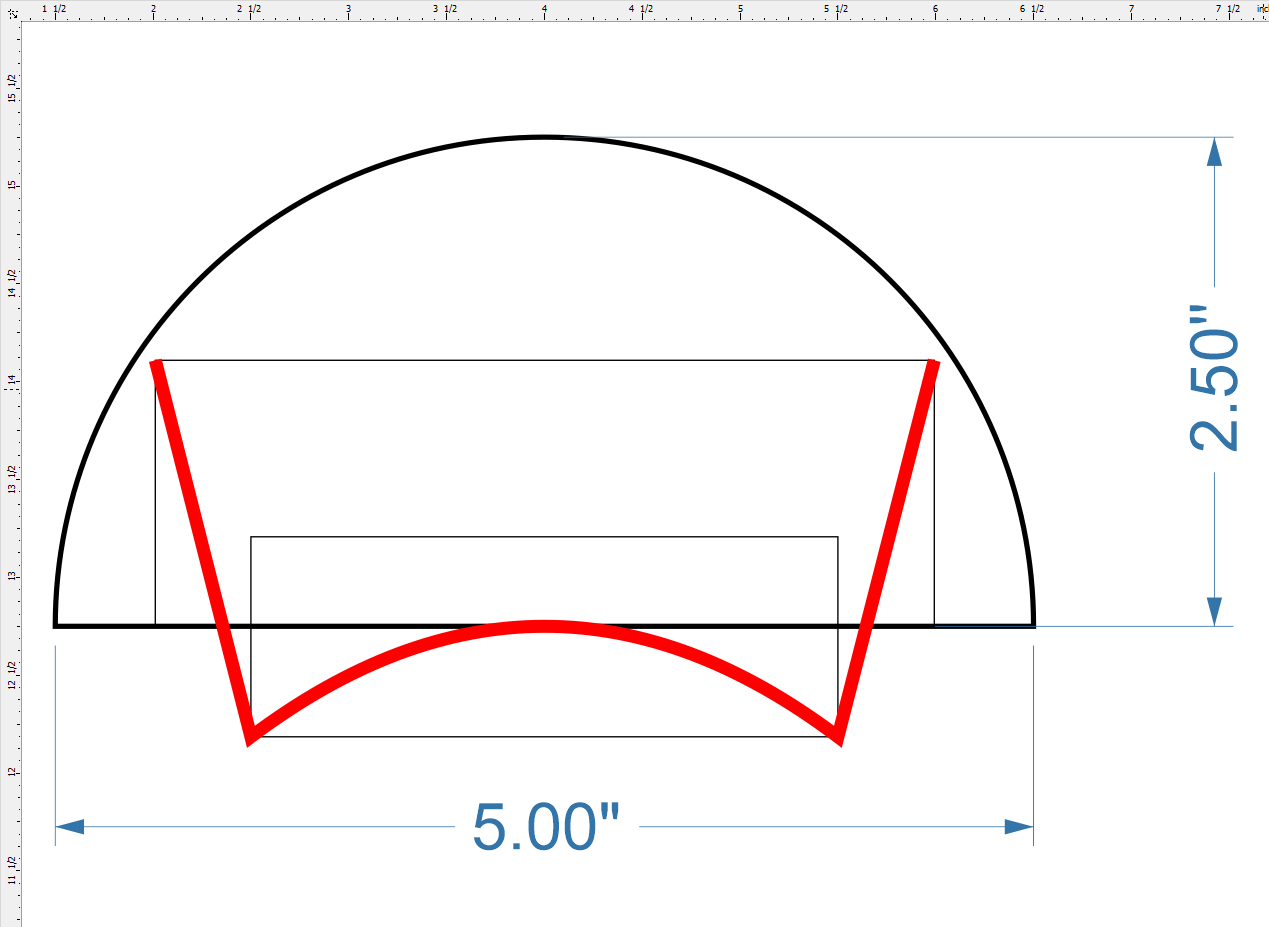1269x927 pixels.
Task: Click the 12 inch mark on vertical ruler
Action: pos(11,772)
